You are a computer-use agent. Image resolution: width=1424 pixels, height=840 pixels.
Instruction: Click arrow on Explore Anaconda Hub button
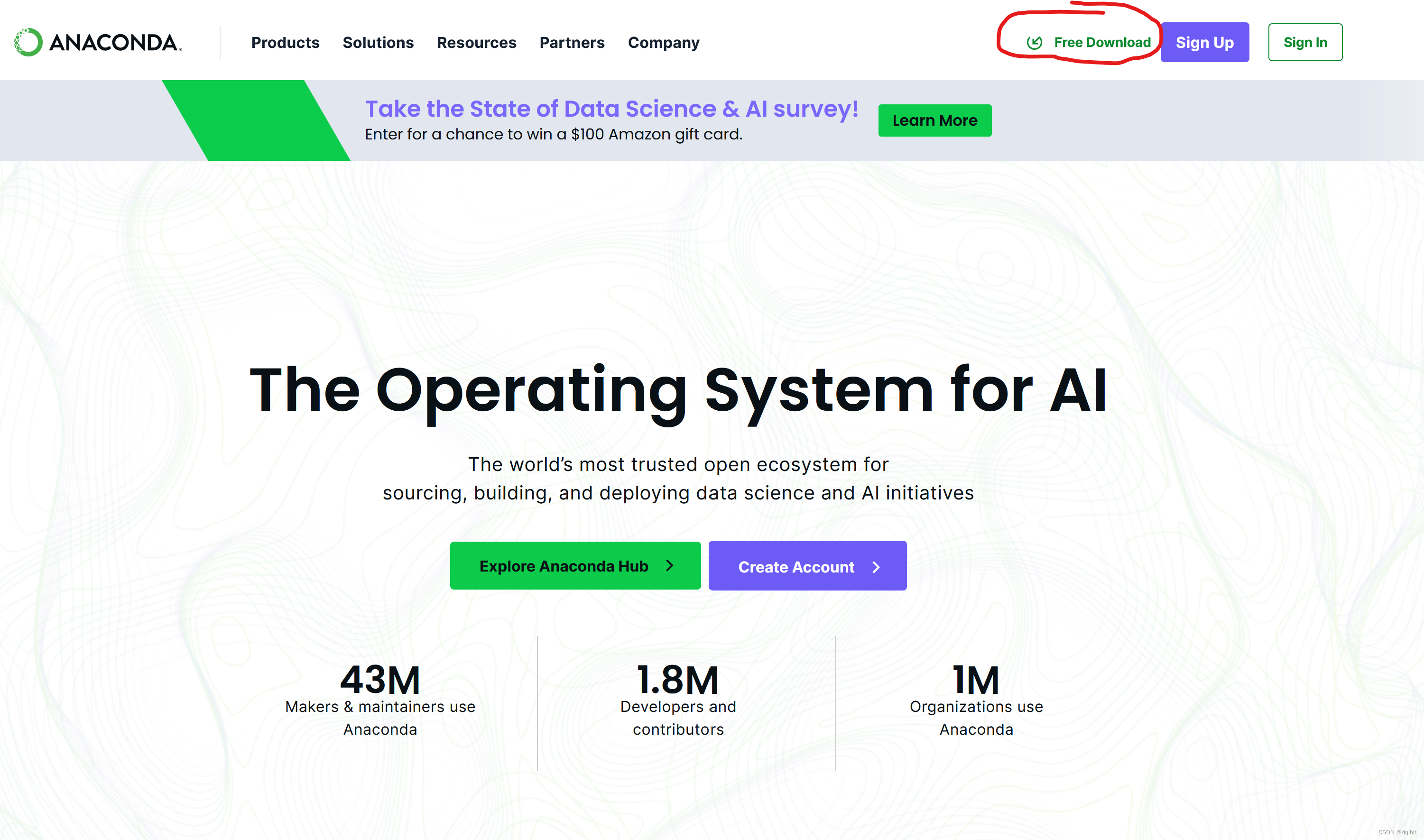[670, 565]
